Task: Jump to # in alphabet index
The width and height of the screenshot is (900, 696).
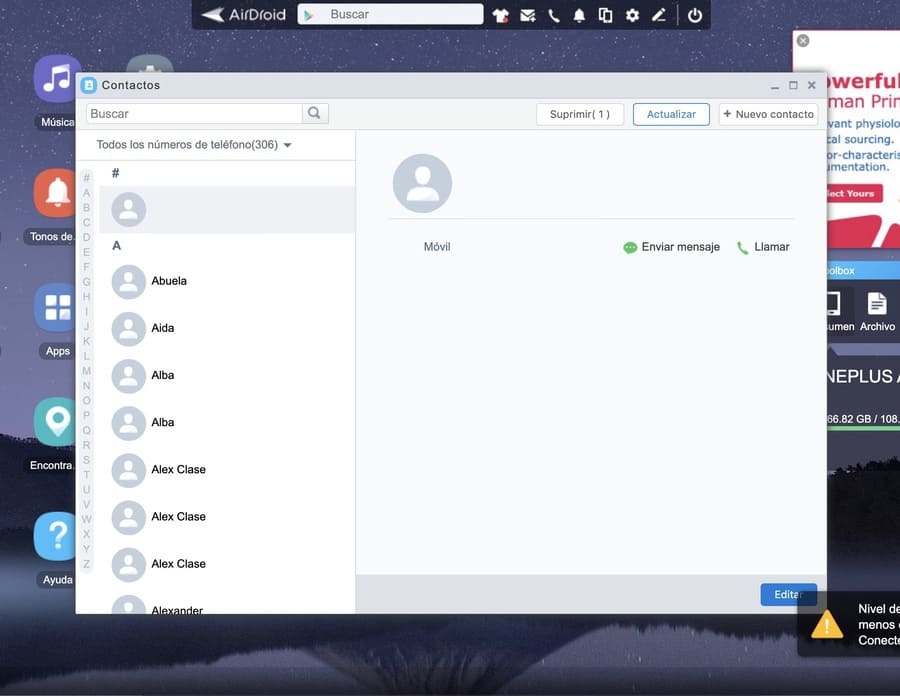Action: (87, 178)
